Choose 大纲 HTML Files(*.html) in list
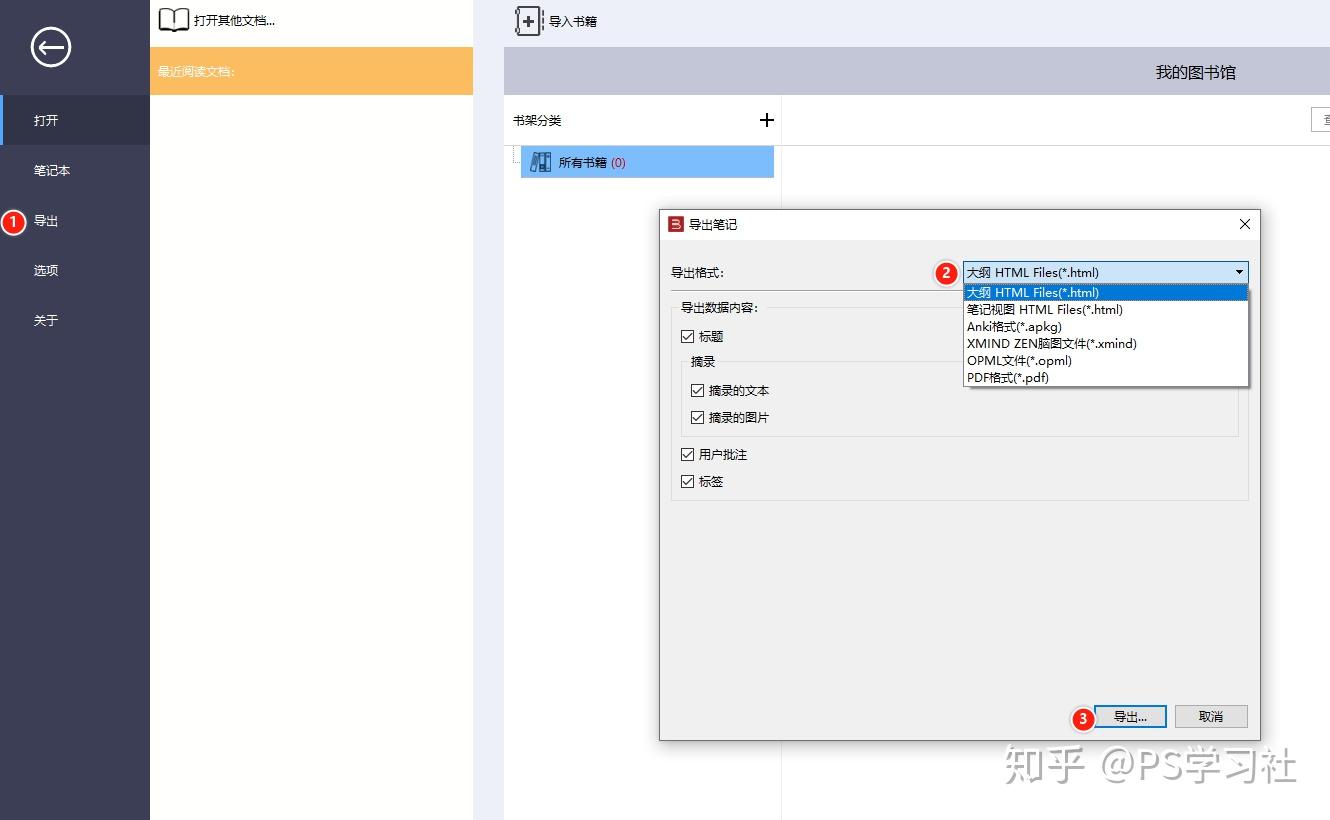 tap(1105, 293)
